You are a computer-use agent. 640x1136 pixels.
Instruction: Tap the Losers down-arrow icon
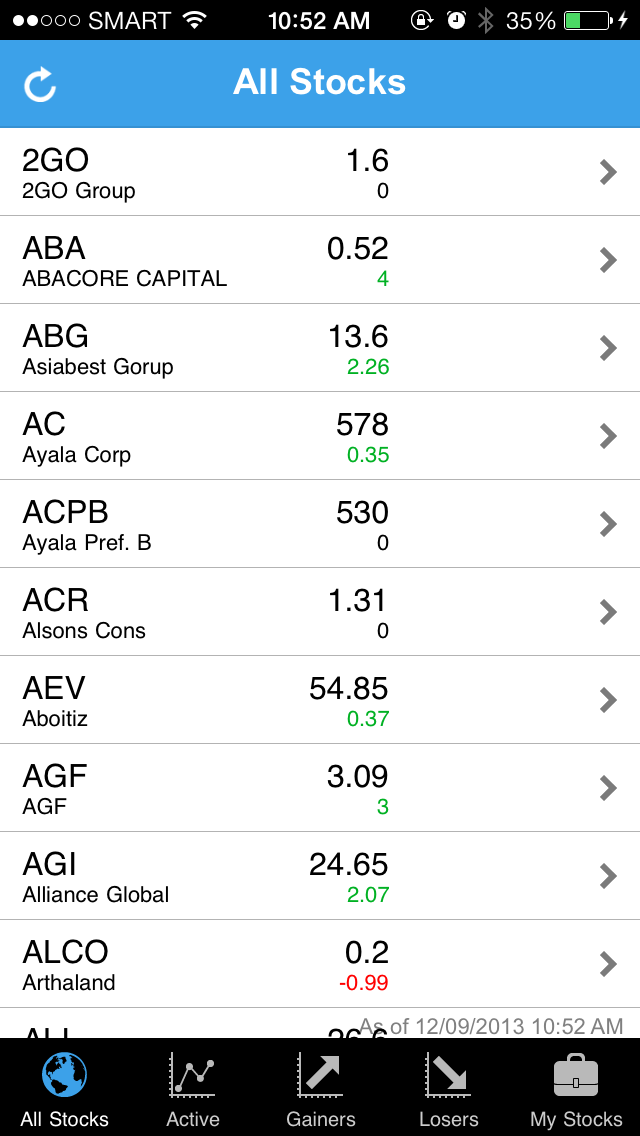point(448,1076)
